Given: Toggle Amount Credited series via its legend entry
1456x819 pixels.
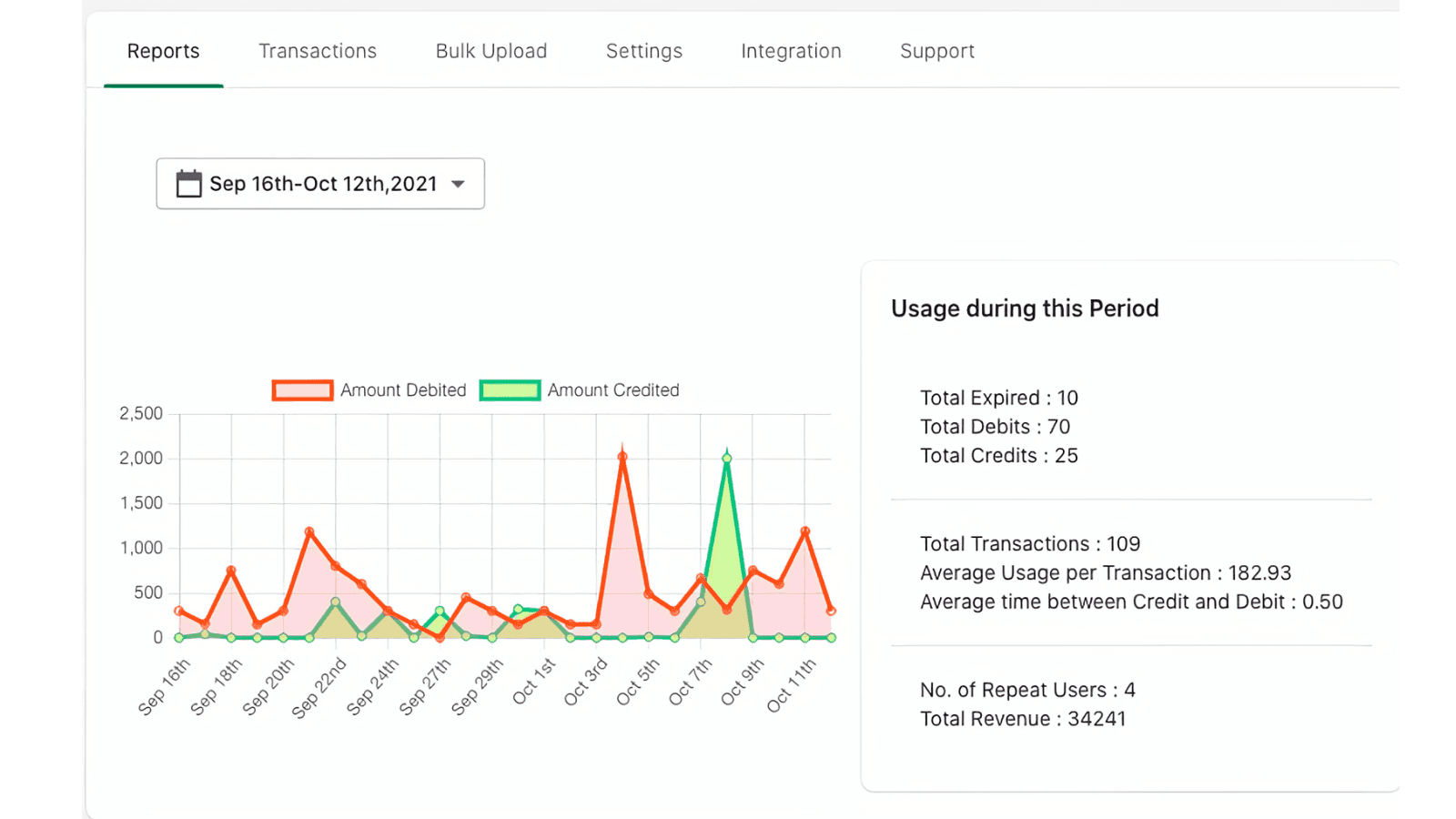Looking at the screenshot, I should point(613,389).
